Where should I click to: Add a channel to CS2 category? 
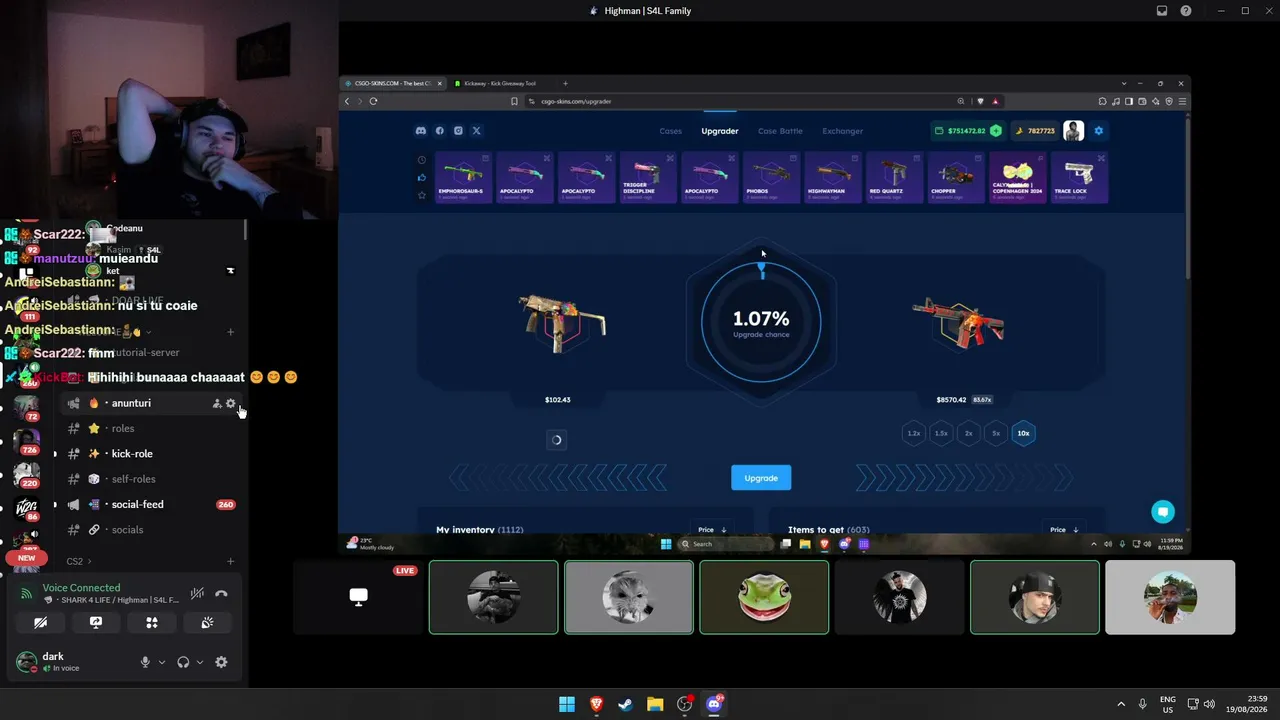pyautogui.click(x=231, y=561)
